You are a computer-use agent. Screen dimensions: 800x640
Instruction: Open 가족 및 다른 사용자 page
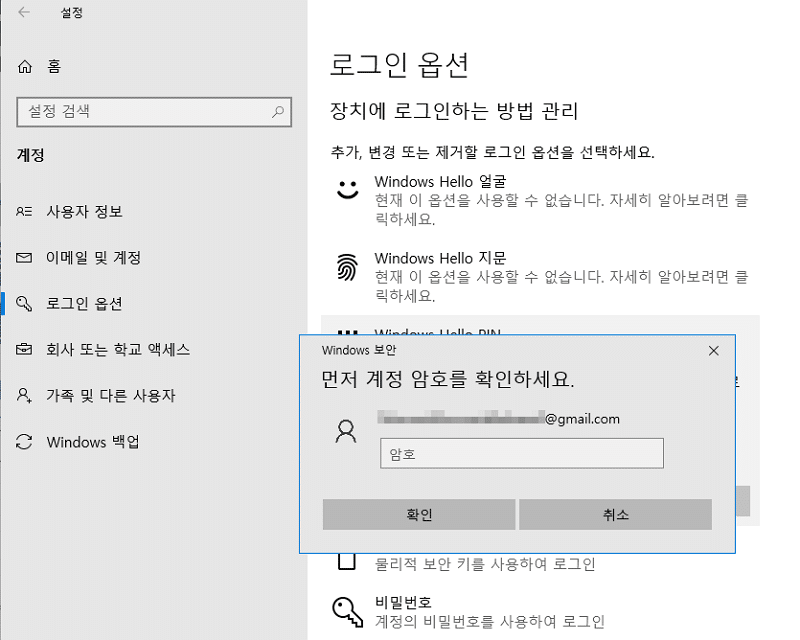(x=111, y=396)
